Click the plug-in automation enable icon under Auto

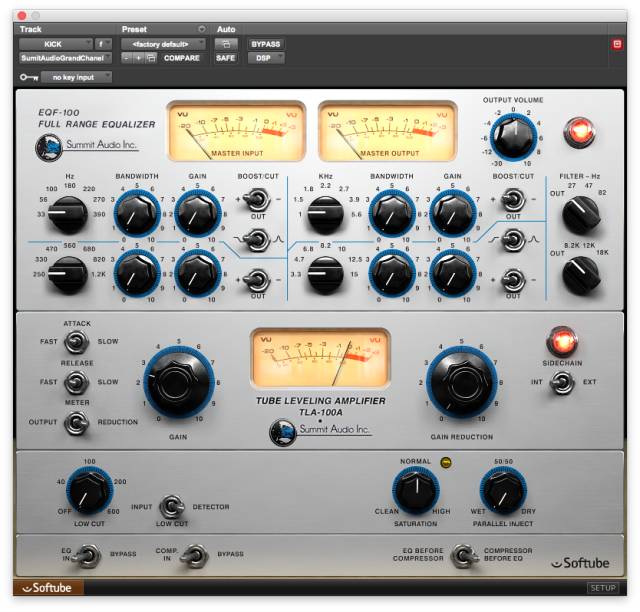[x=226, y=44]
